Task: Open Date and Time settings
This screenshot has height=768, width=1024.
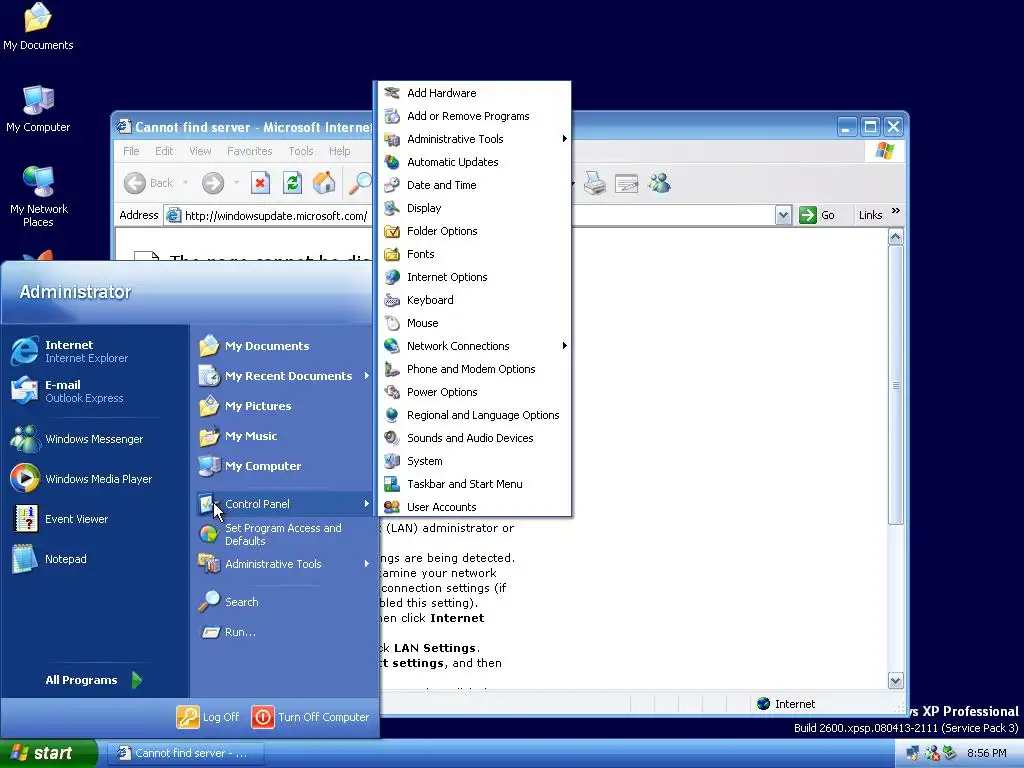Action: point(474,185)
